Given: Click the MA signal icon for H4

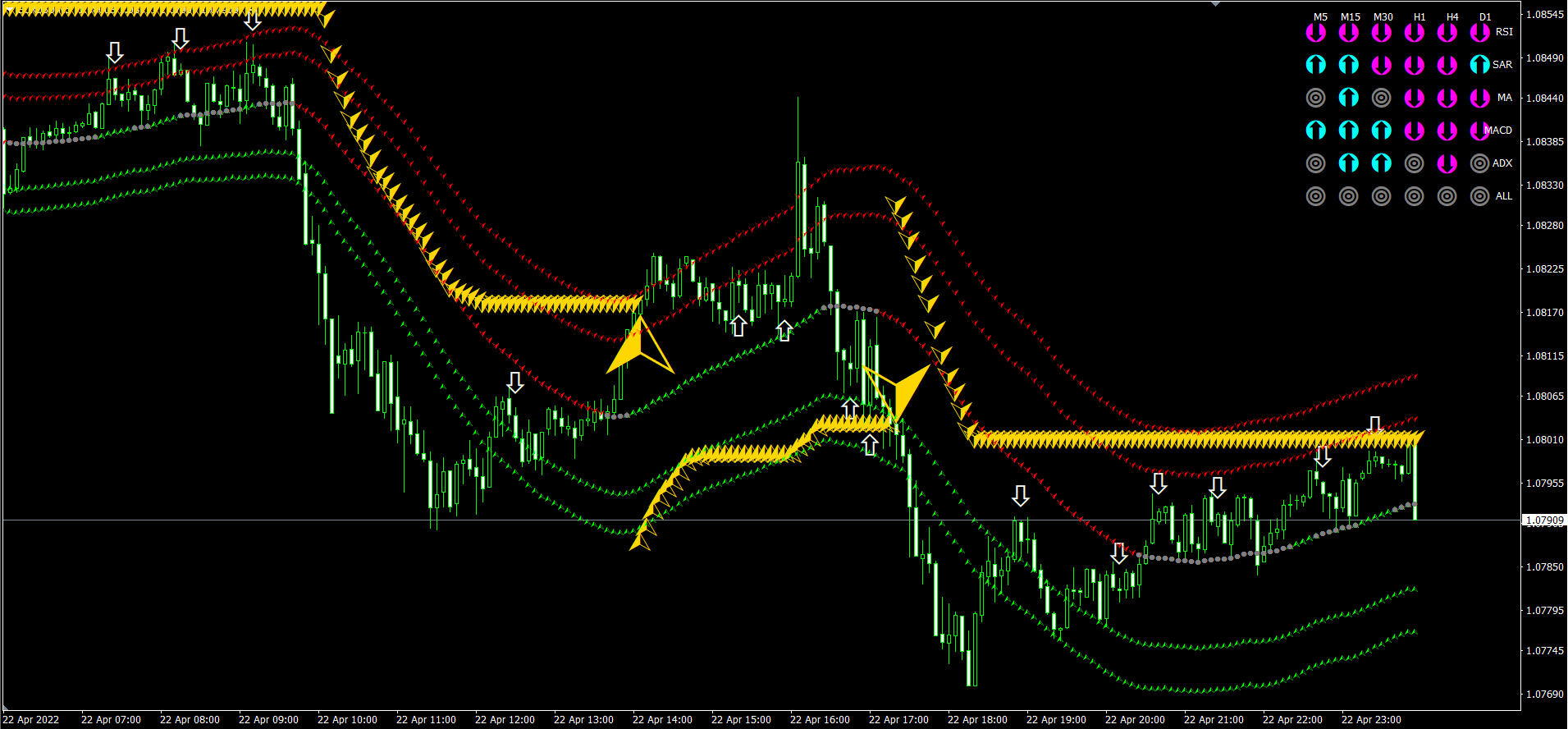Looking at the screenshot, I should click(x=1447, y=98).
